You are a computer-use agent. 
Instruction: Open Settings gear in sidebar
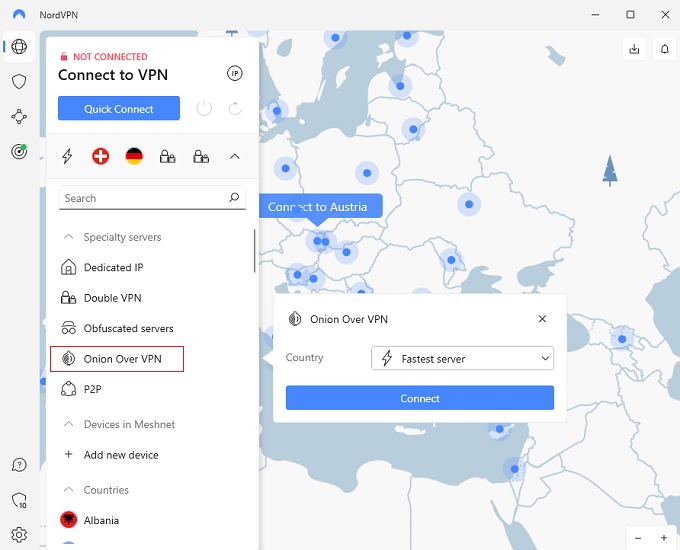tap(19, 535)
